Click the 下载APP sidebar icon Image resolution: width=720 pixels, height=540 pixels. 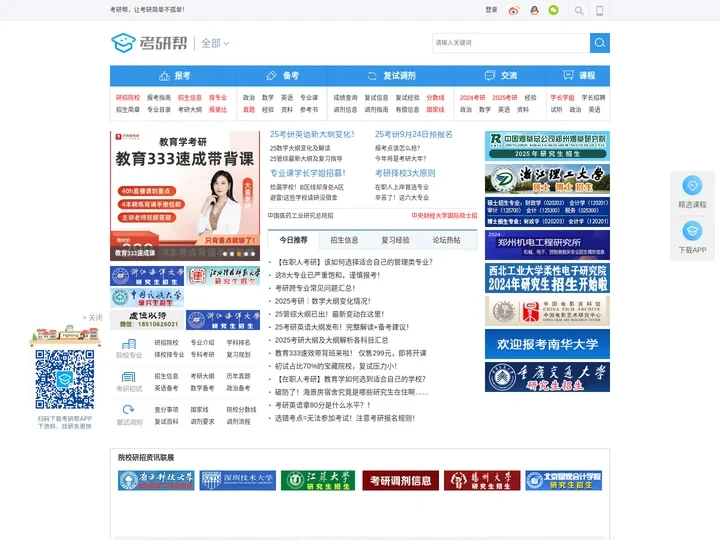(692, 231)
